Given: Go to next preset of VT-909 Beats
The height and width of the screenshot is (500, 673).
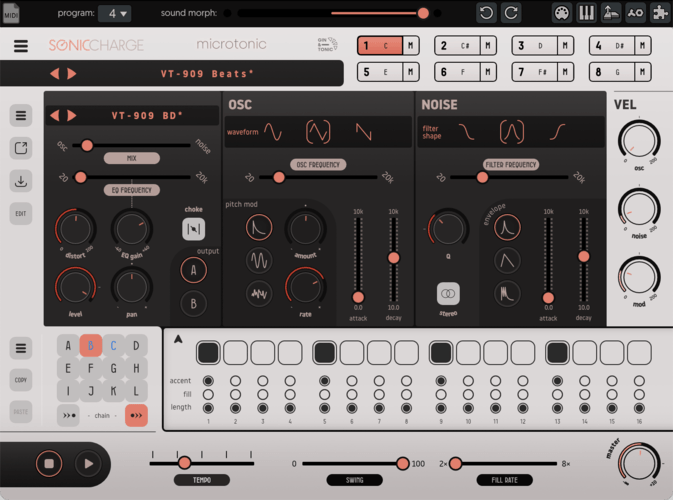Looking at the screenshot, I should tap(72, 74).
